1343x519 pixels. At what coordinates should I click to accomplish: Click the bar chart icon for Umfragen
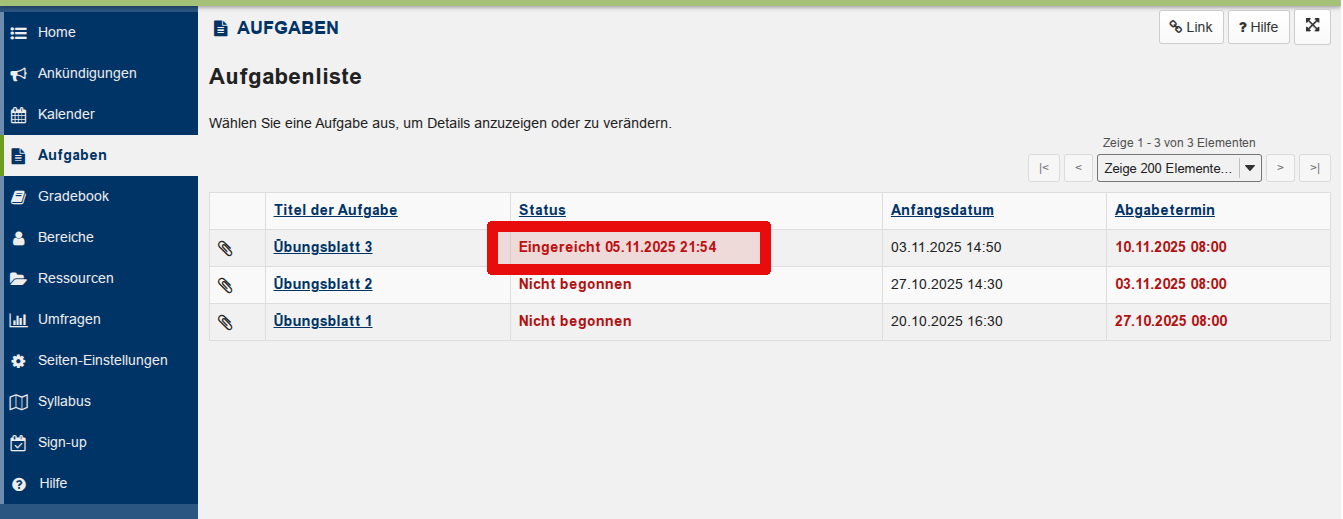(18, 320)
